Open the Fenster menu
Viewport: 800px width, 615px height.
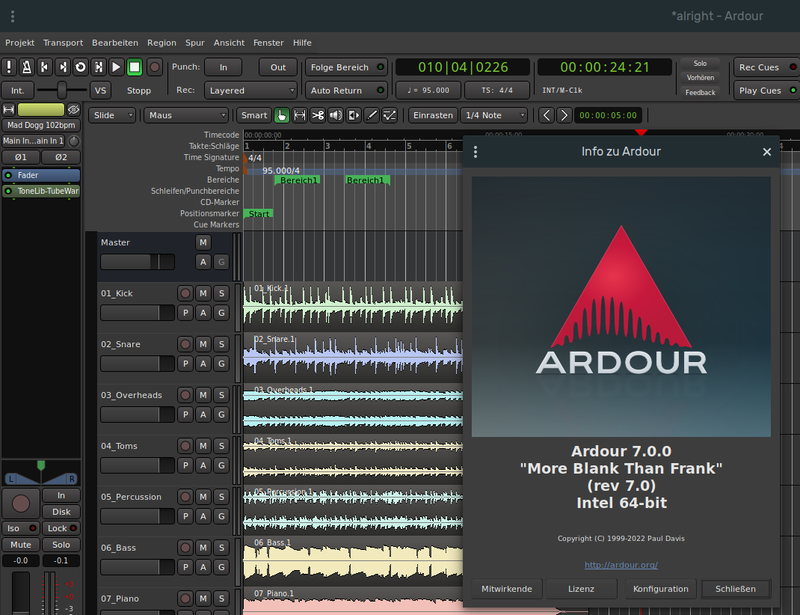[x=268, y=43]
